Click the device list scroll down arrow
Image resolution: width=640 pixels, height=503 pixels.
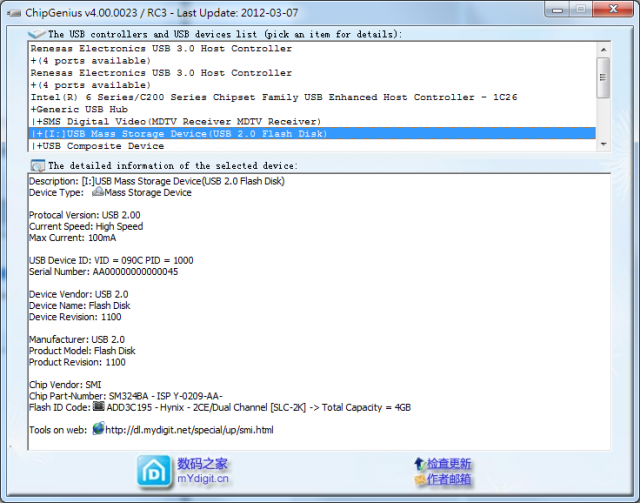[x=603, y=144]
